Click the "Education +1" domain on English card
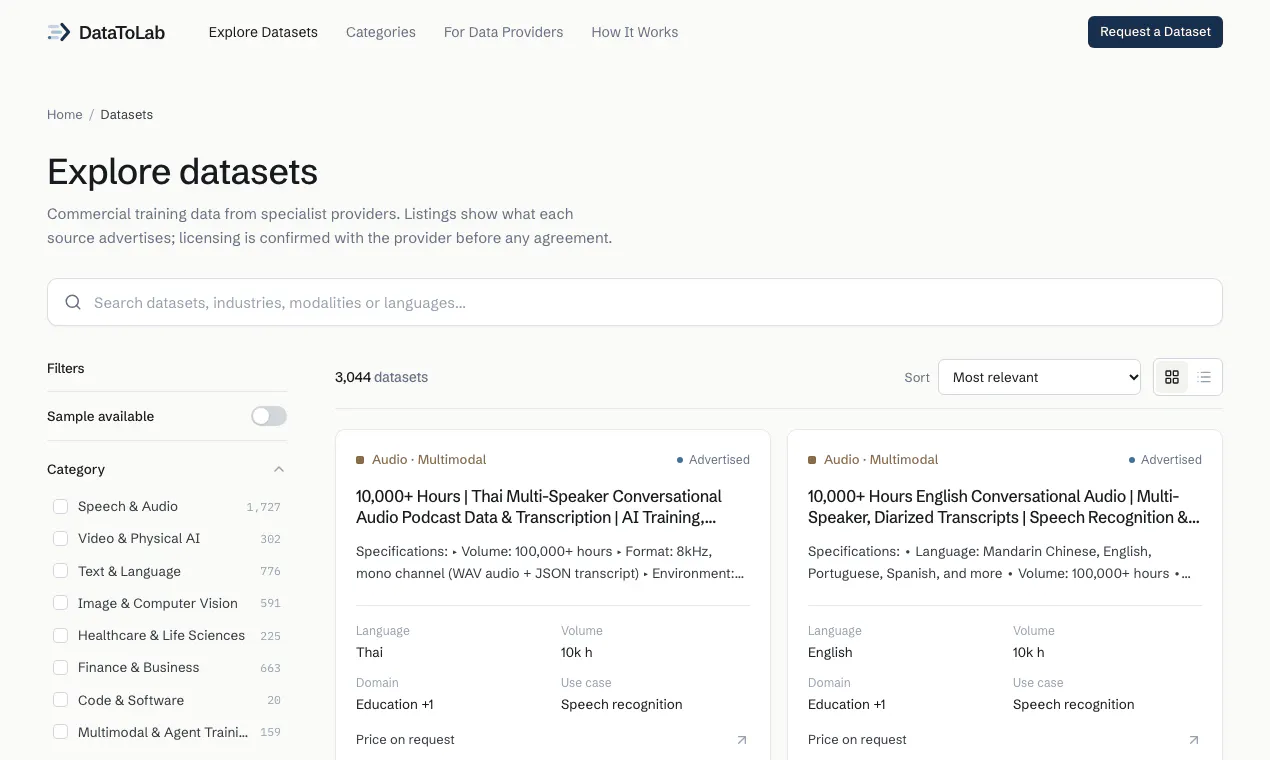The width and height of the screenshot is (1270, 760). coord(847,704)
